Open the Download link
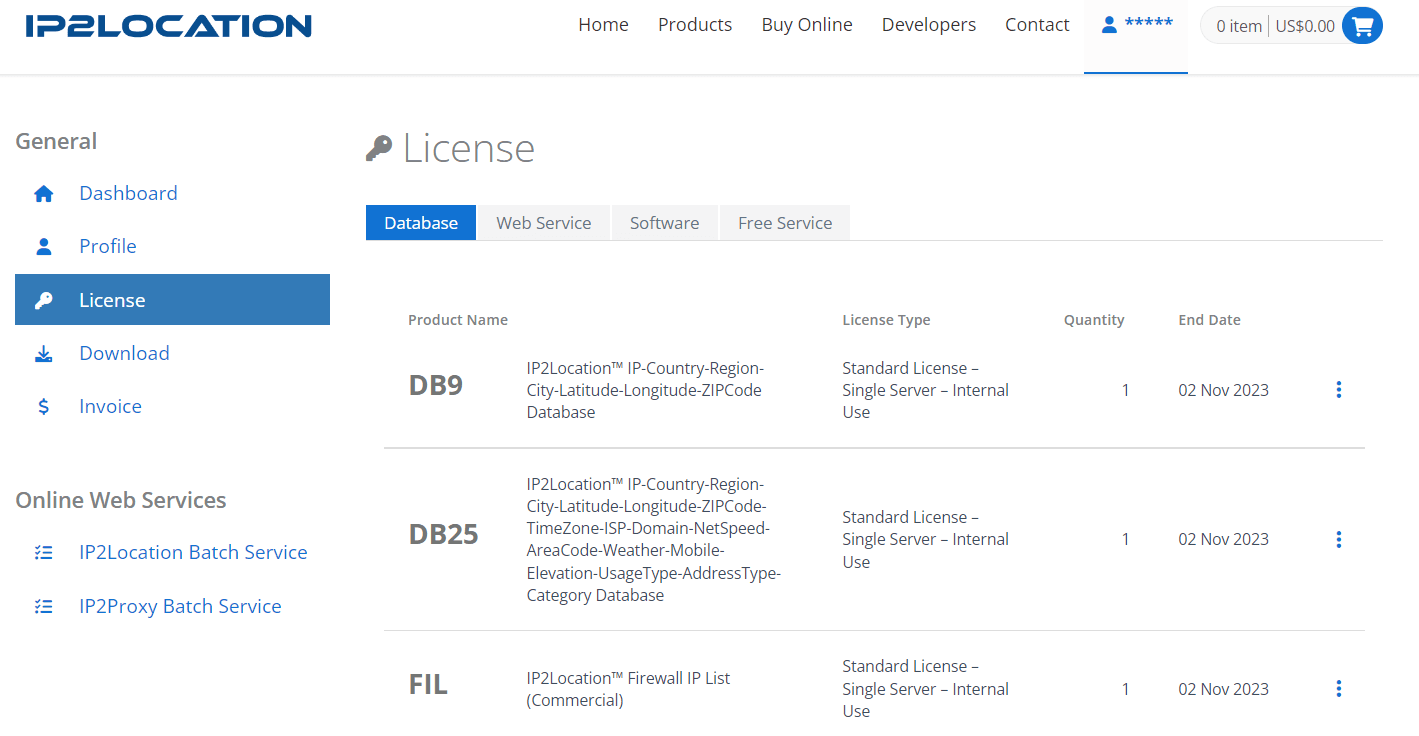The image size is (1419, 736). 124,353
